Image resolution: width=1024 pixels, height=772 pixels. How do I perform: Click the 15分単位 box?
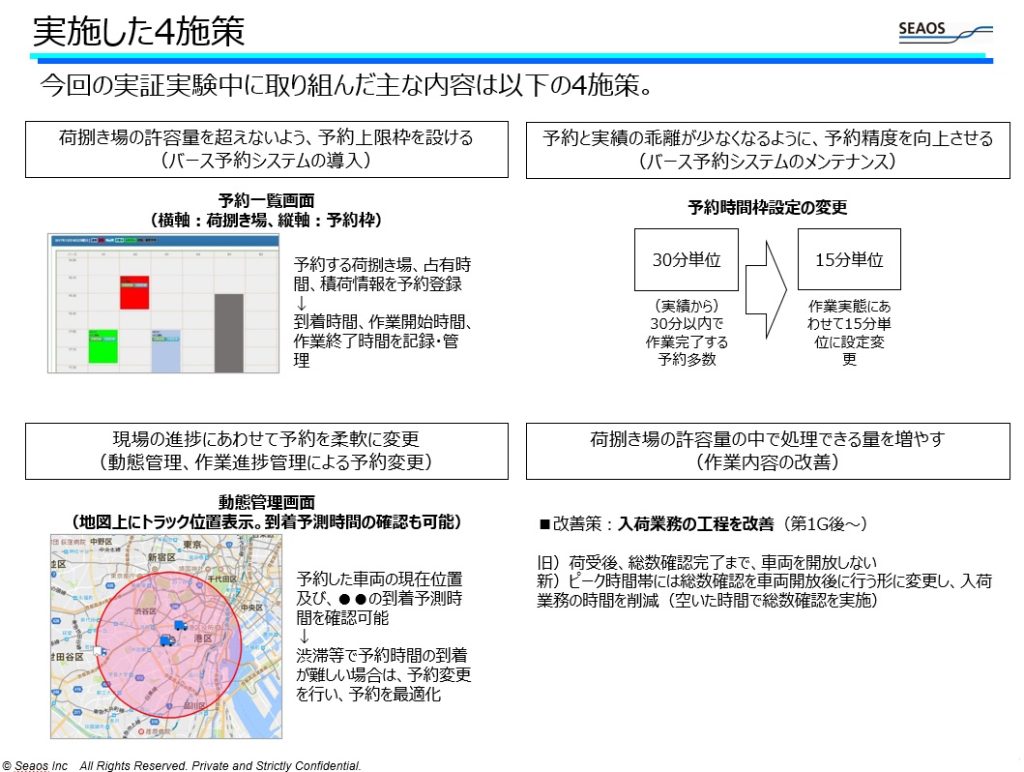[x=849, y=260]
